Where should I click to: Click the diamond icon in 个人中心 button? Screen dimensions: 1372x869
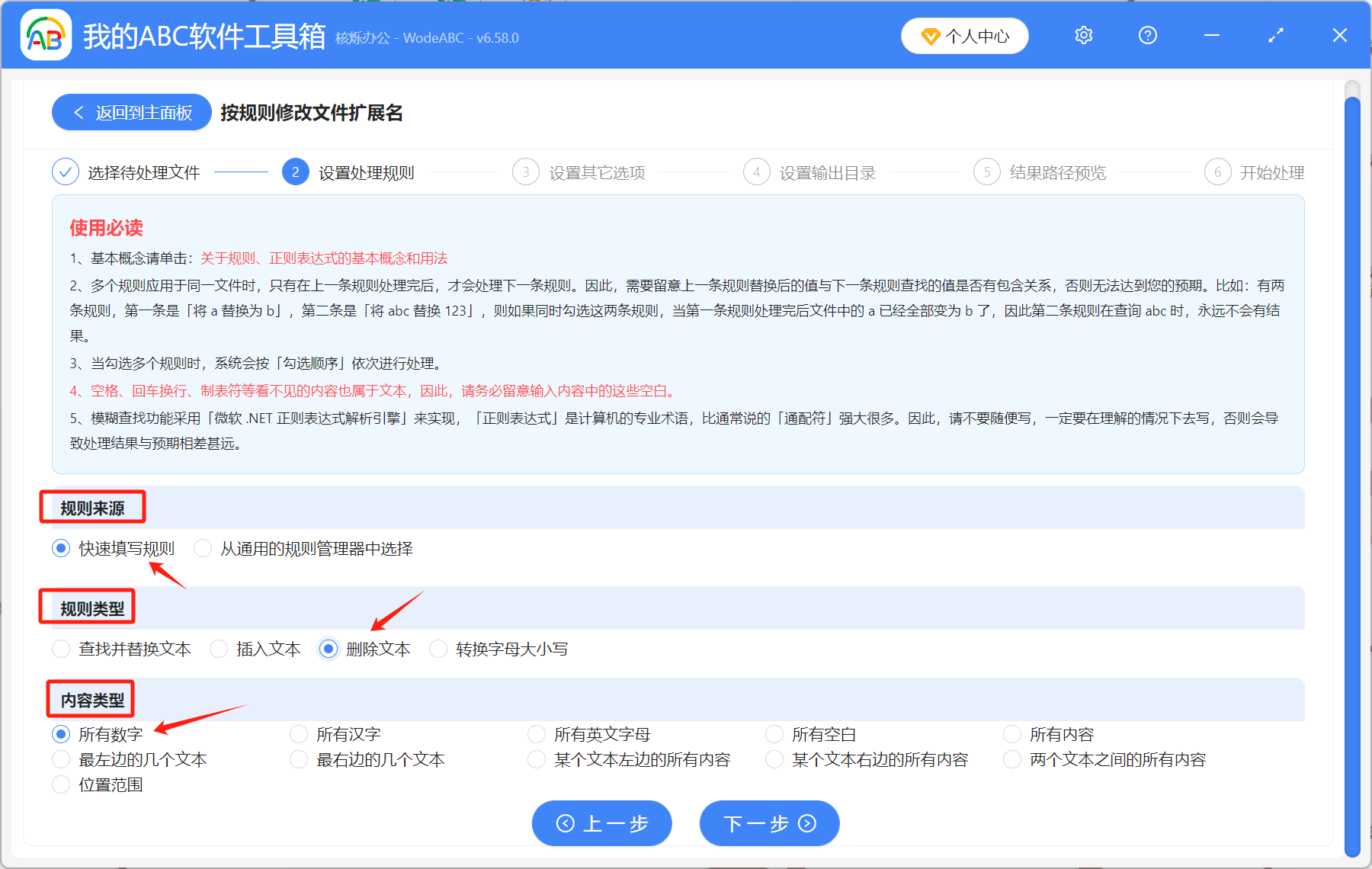(x=931, y=36)
